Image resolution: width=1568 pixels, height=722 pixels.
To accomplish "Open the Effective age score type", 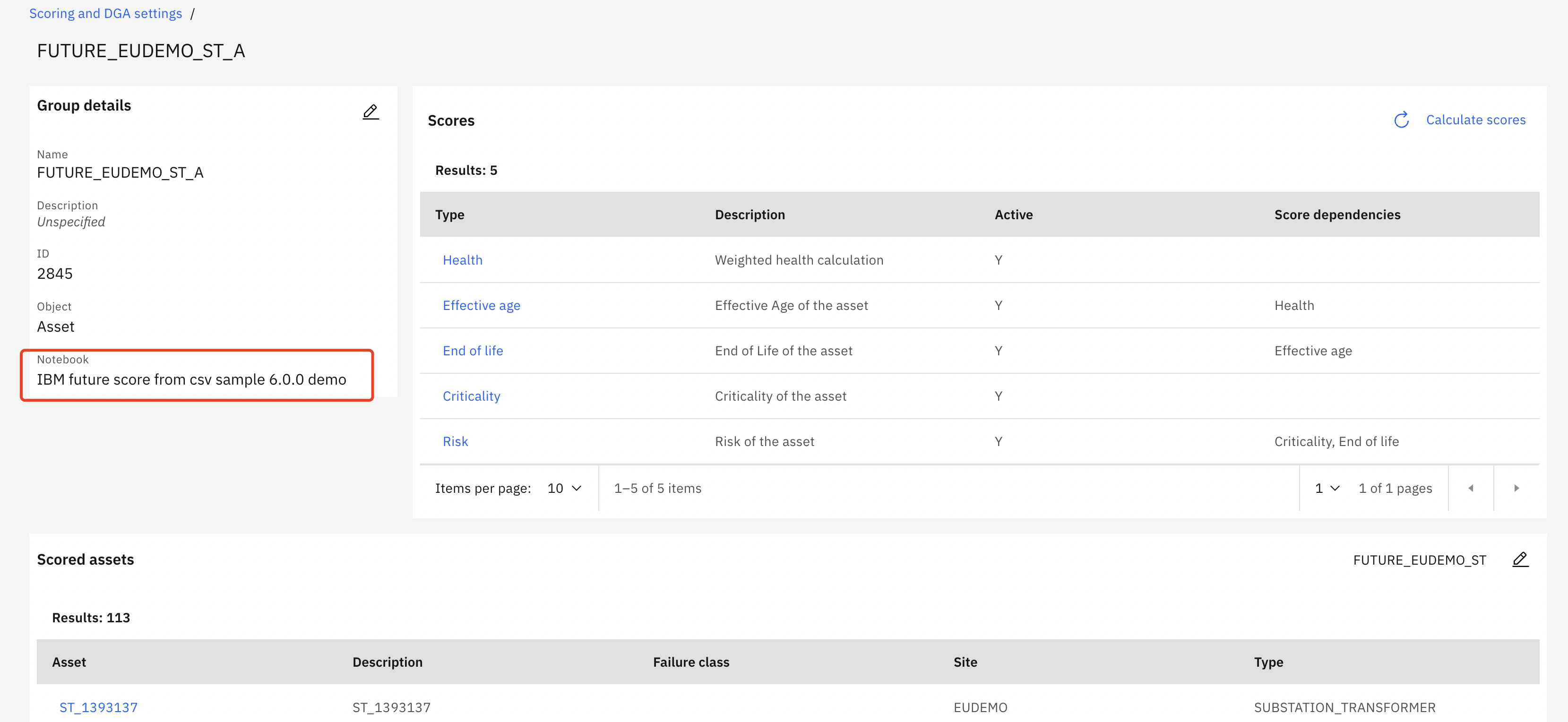I will coord(482,306).
